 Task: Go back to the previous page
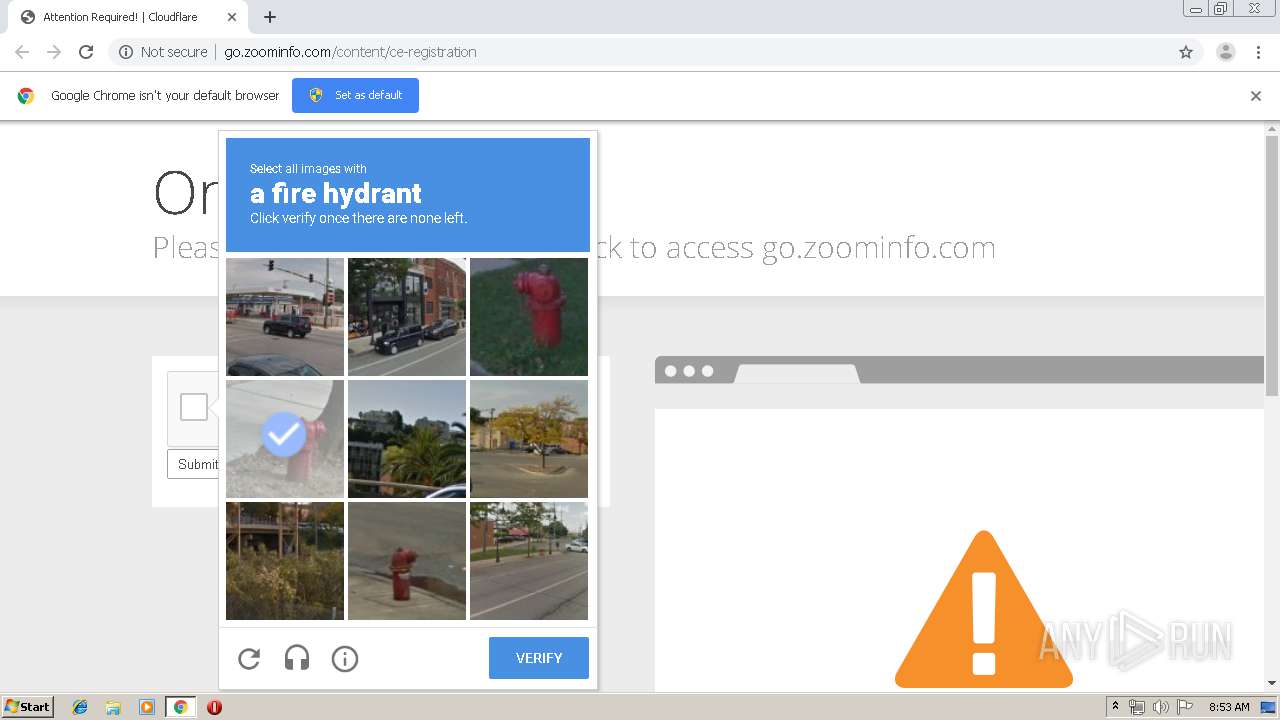point(22,52)
